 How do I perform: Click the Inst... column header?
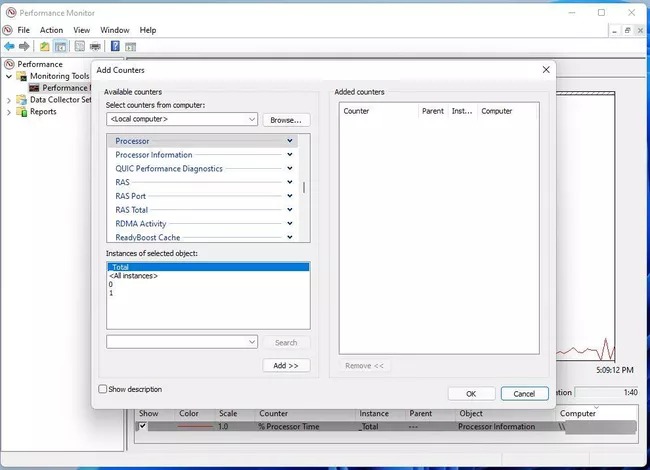[x=462, y=111]
